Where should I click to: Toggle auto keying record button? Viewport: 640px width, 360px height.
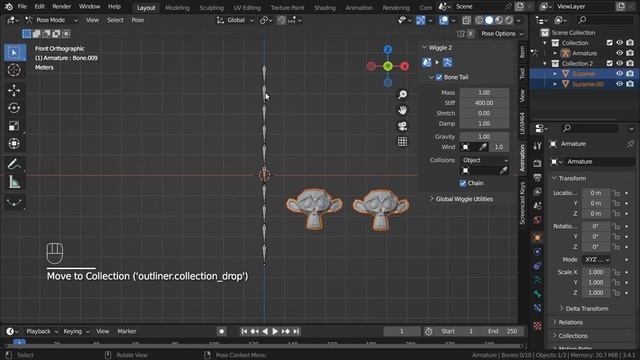222,331
